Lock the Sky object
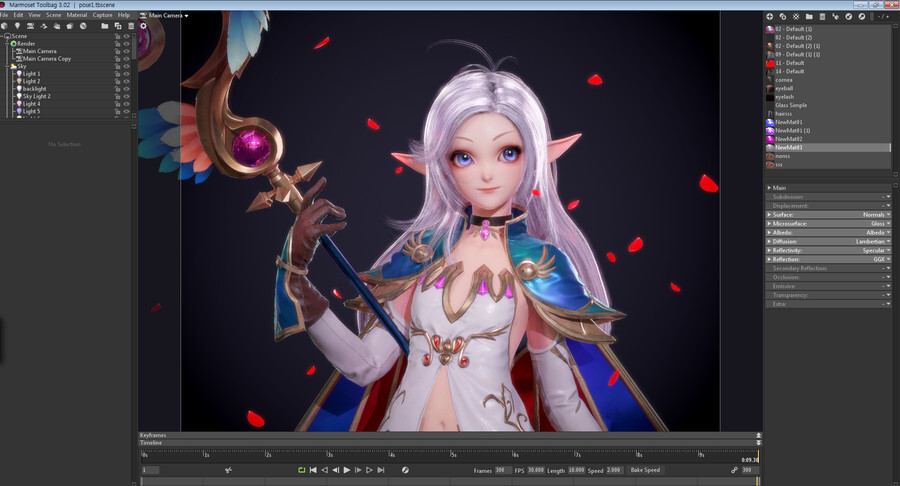The height and width of the screenshot is (486, 900). pyautogui.click(x=118, y=67)
